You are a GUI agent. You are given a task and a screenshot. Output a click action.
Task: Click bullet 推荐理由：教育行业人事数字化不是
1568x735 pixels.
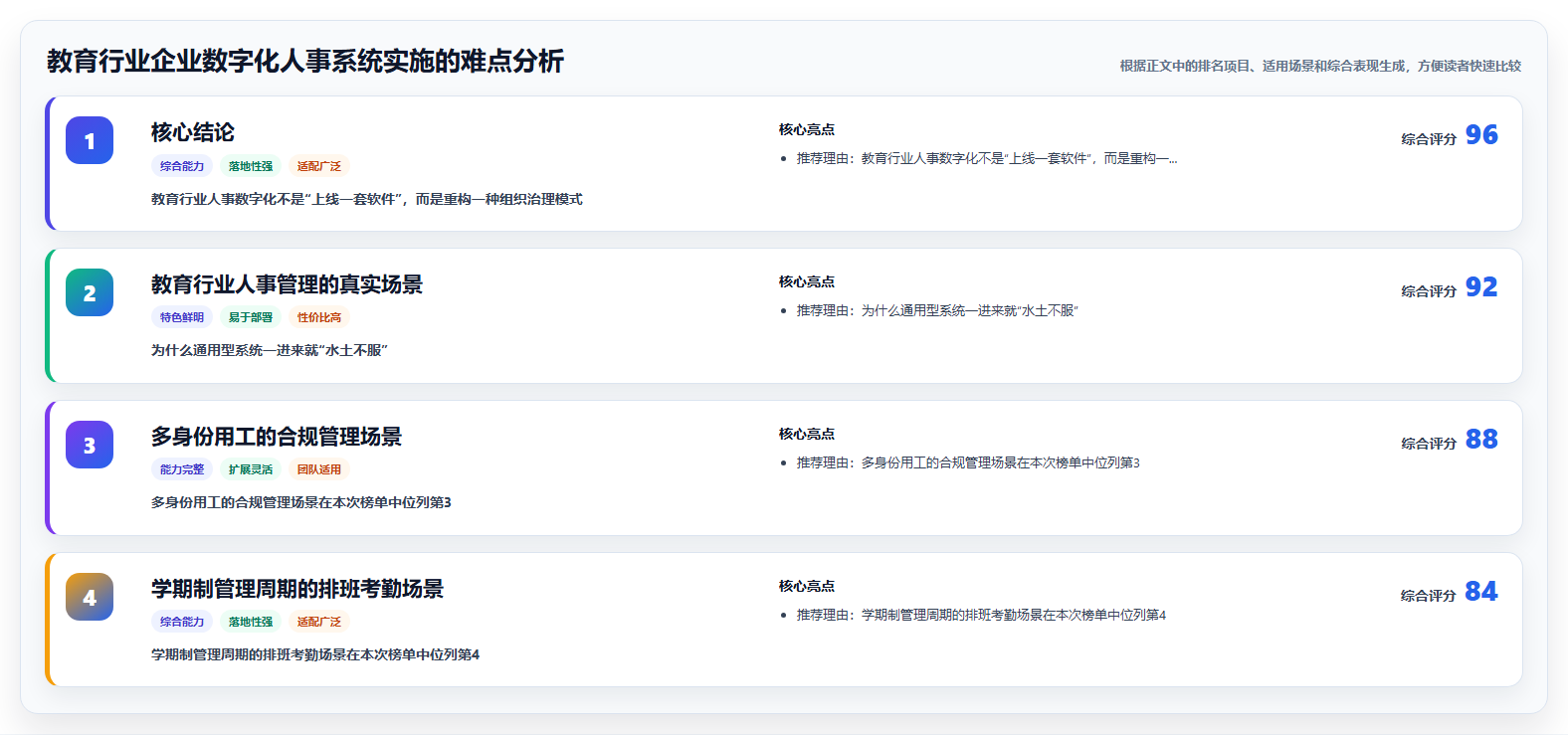987,158
